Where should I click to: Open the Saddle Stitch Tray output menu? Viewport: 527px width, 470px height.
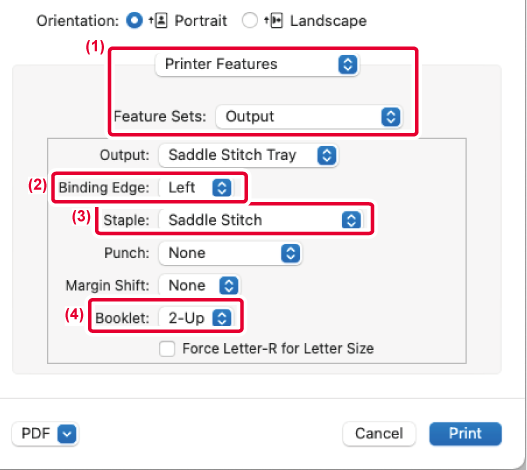click(248, 155)
